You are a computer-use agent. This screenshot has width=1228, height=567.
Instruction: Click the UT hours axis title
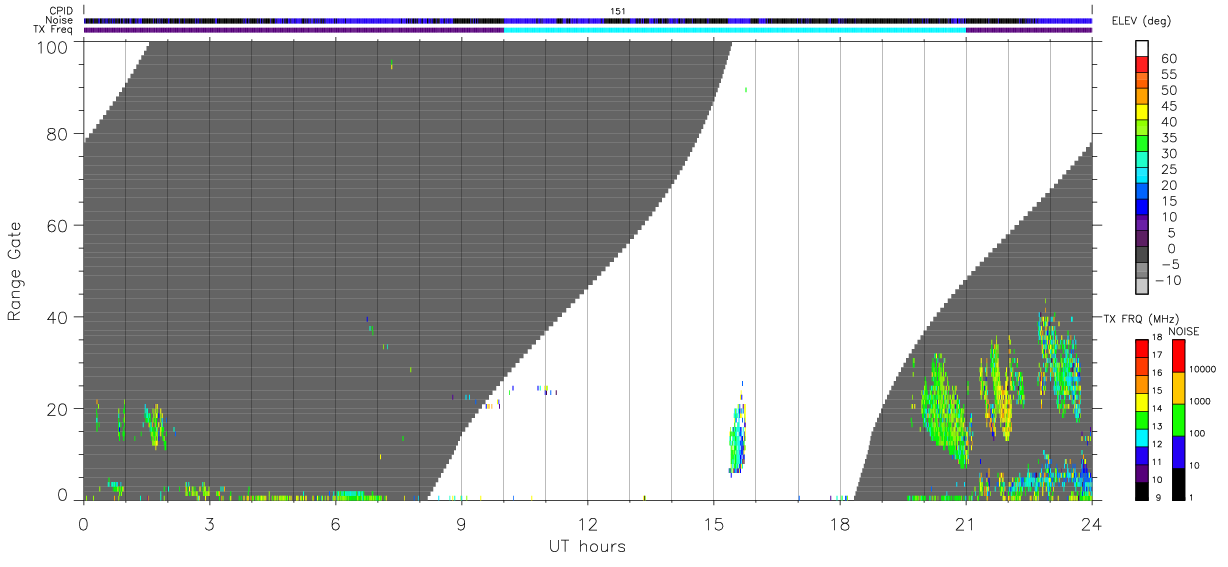click(x=587, y=546)
